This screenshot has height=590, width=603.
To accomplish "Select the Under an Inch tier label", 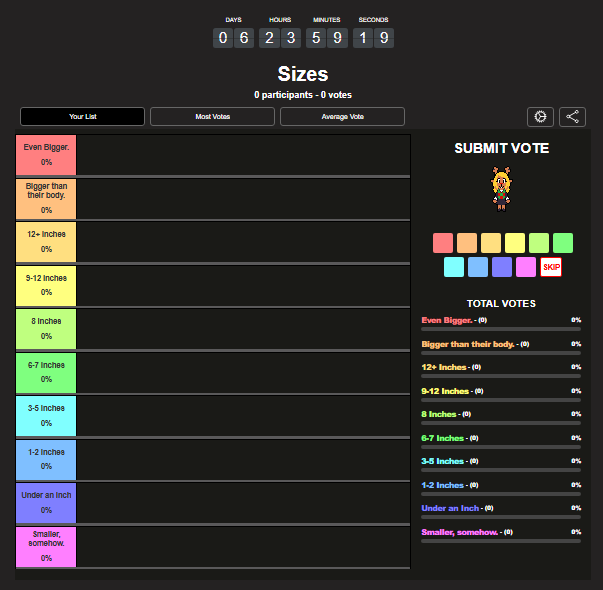I will [46, 503].
